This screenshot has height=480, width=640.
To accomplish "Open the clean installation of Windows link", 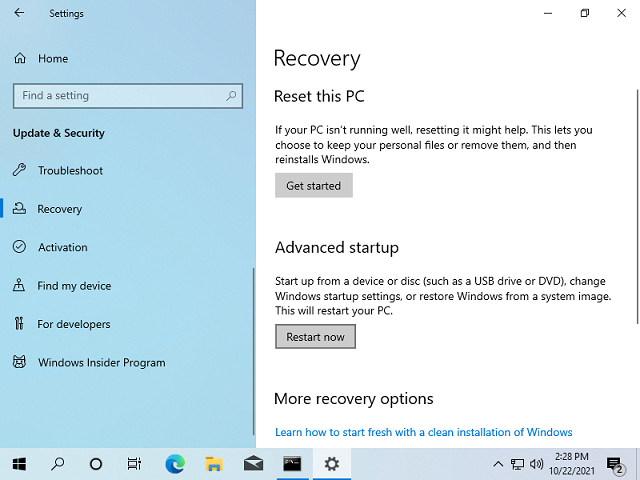I will coord(424,432).
